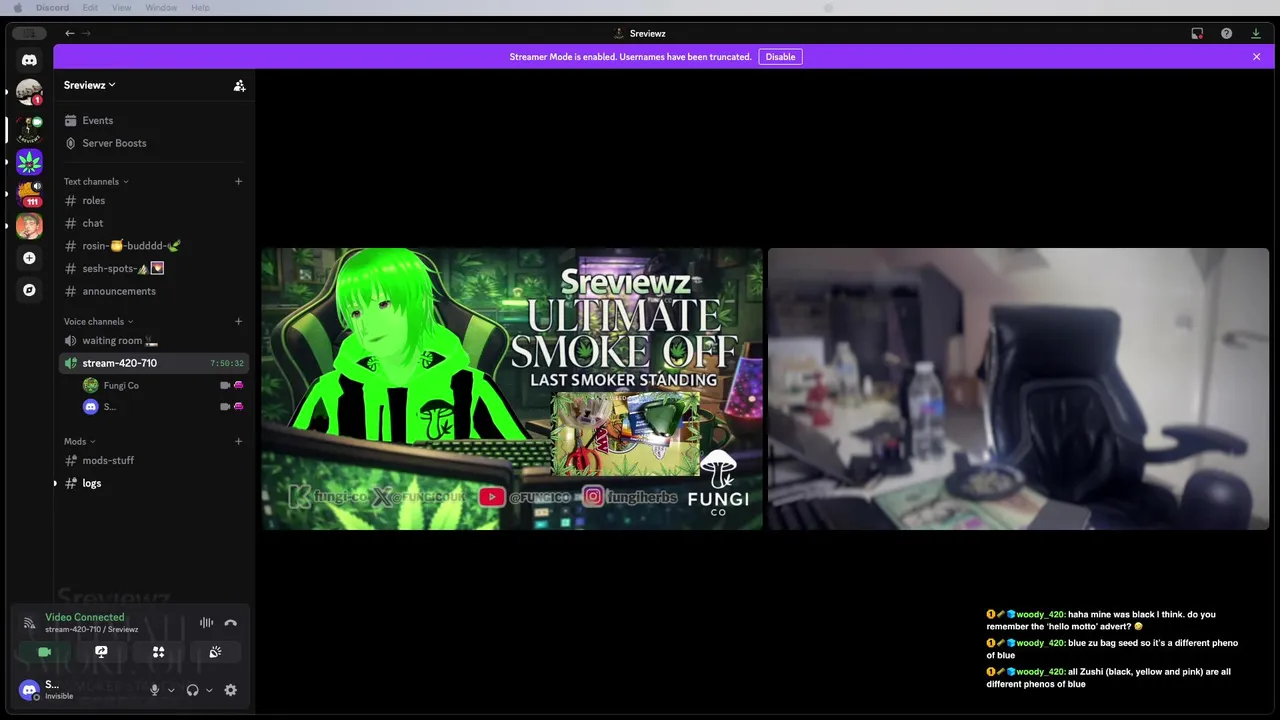Click the invite members icon beside Sreviewz
This screenshot has height=720, width=1280.
[239, 86]
